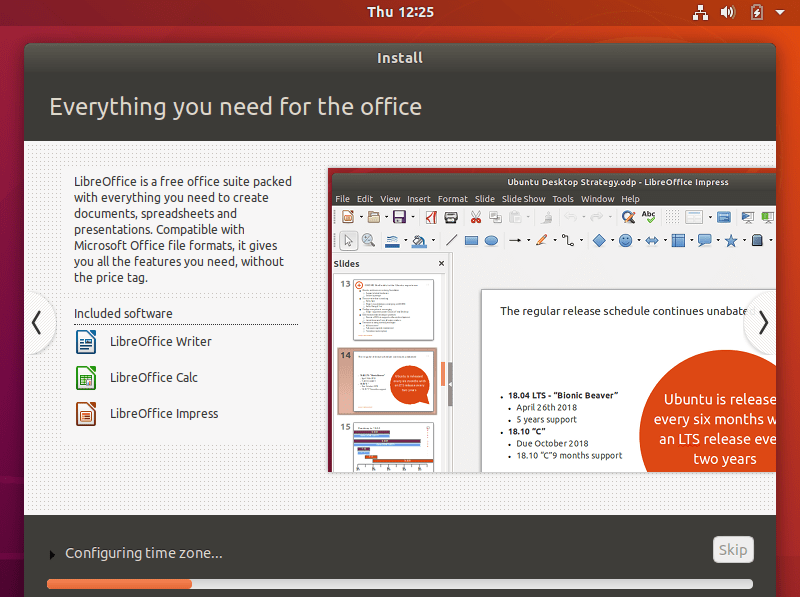Close the Slides panel with the X
Screen dimensions: 800x597
[441, 263]
